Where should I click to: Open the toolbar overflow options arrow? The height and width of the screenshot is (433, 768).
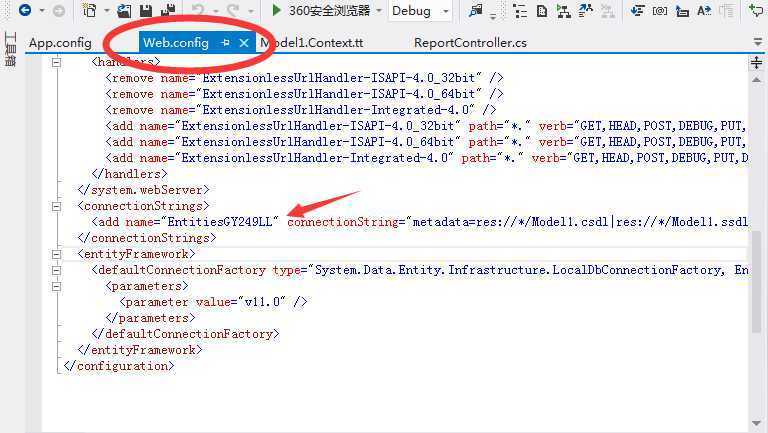(x=493, y=16)
